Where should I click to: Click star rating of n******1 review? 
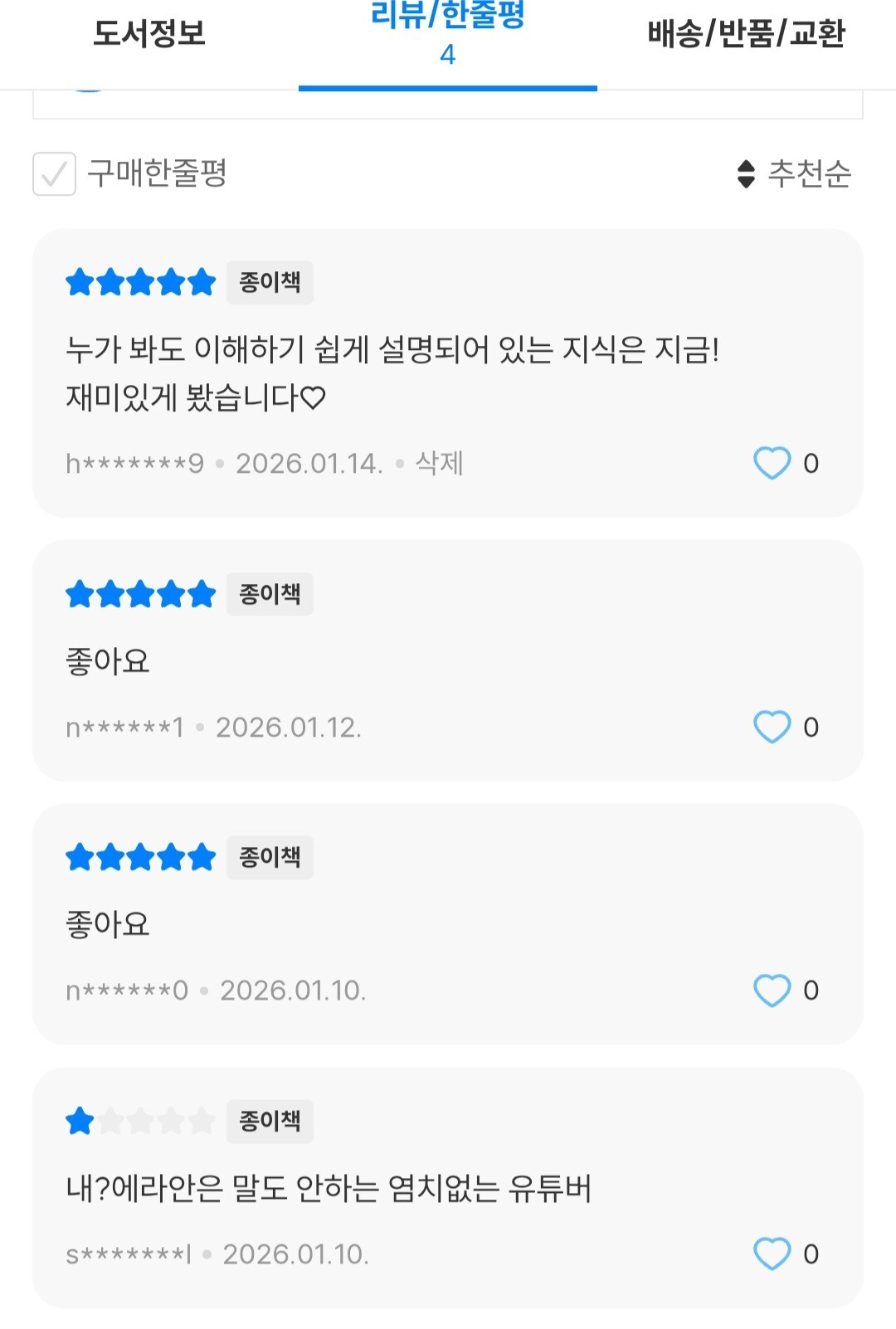pos(140,594)
